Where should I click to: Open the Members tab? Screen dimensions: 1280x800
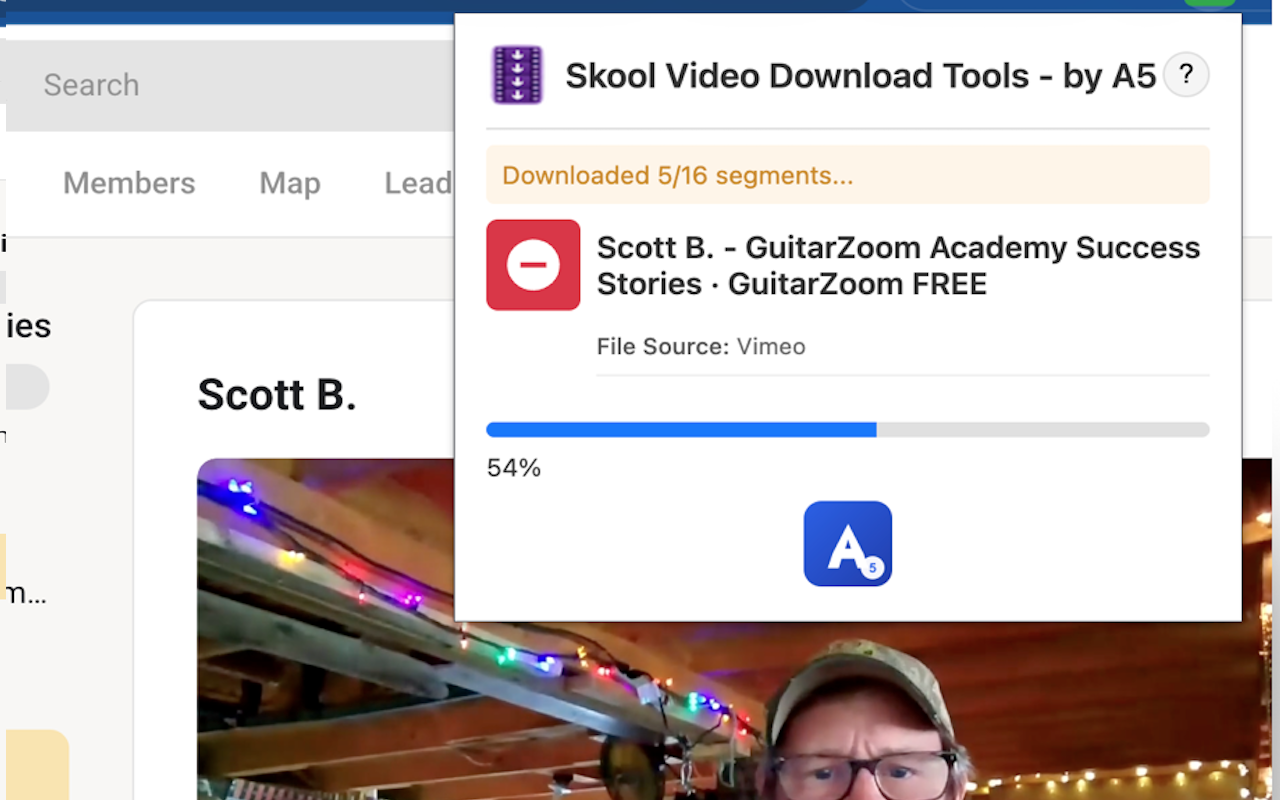coord(129,183)
